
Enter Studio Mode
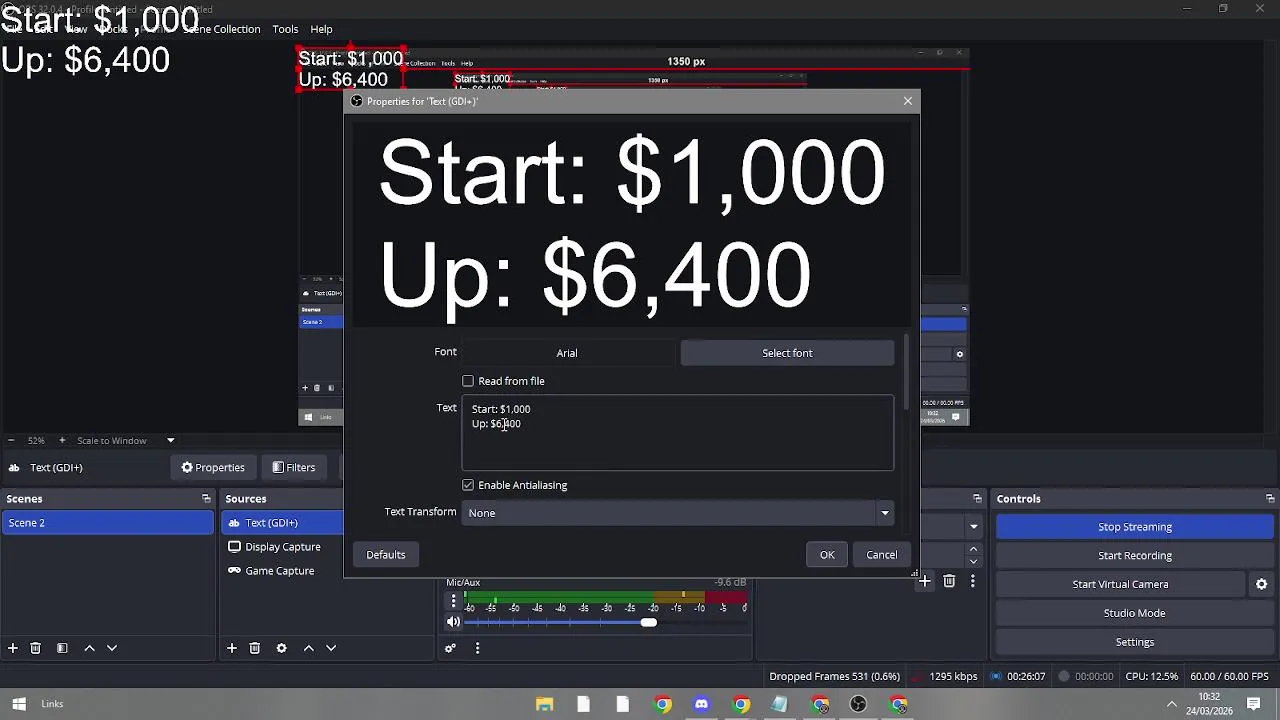click(1135, 613)
